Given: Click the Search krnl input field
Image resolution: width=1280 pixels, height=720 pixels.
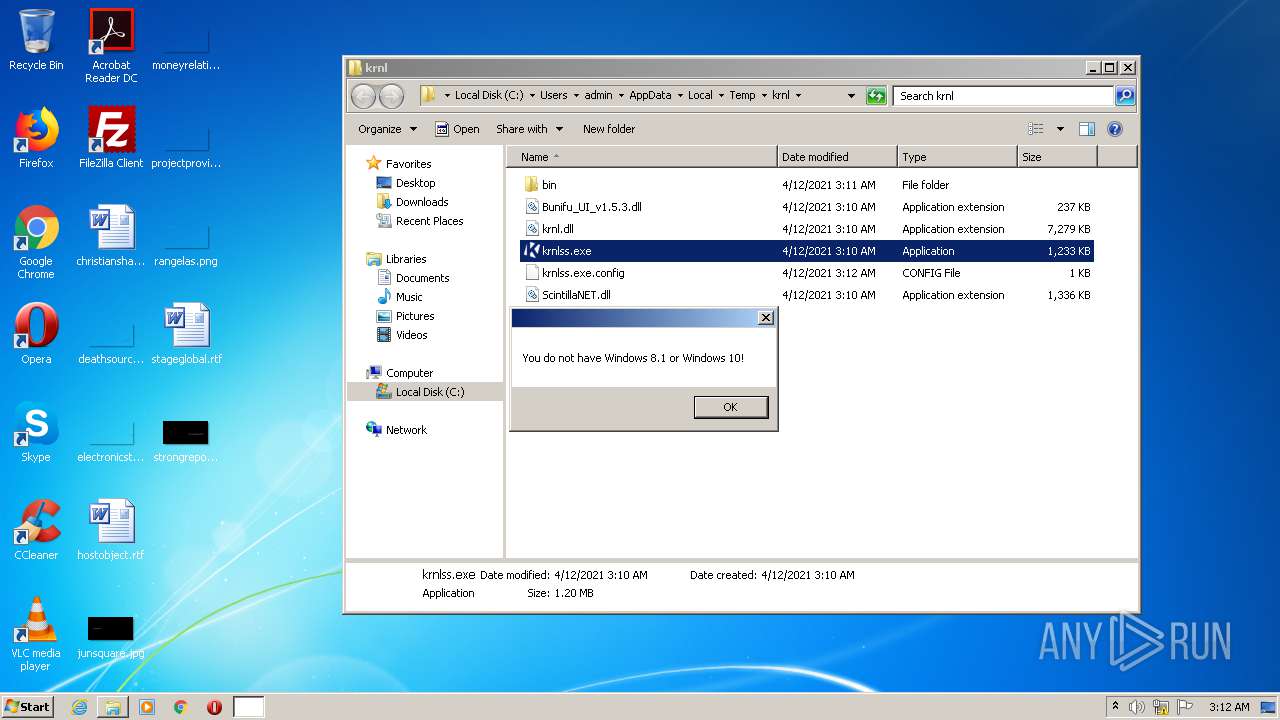Looking at the screenshot, I should click(x=1002, y=96).
